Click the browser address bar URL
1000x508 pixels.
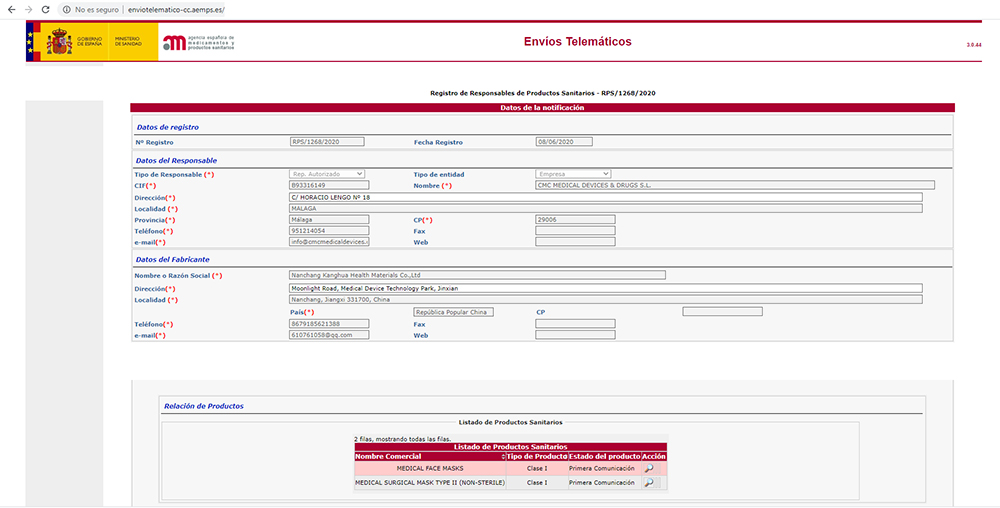[x=170, y=9]
